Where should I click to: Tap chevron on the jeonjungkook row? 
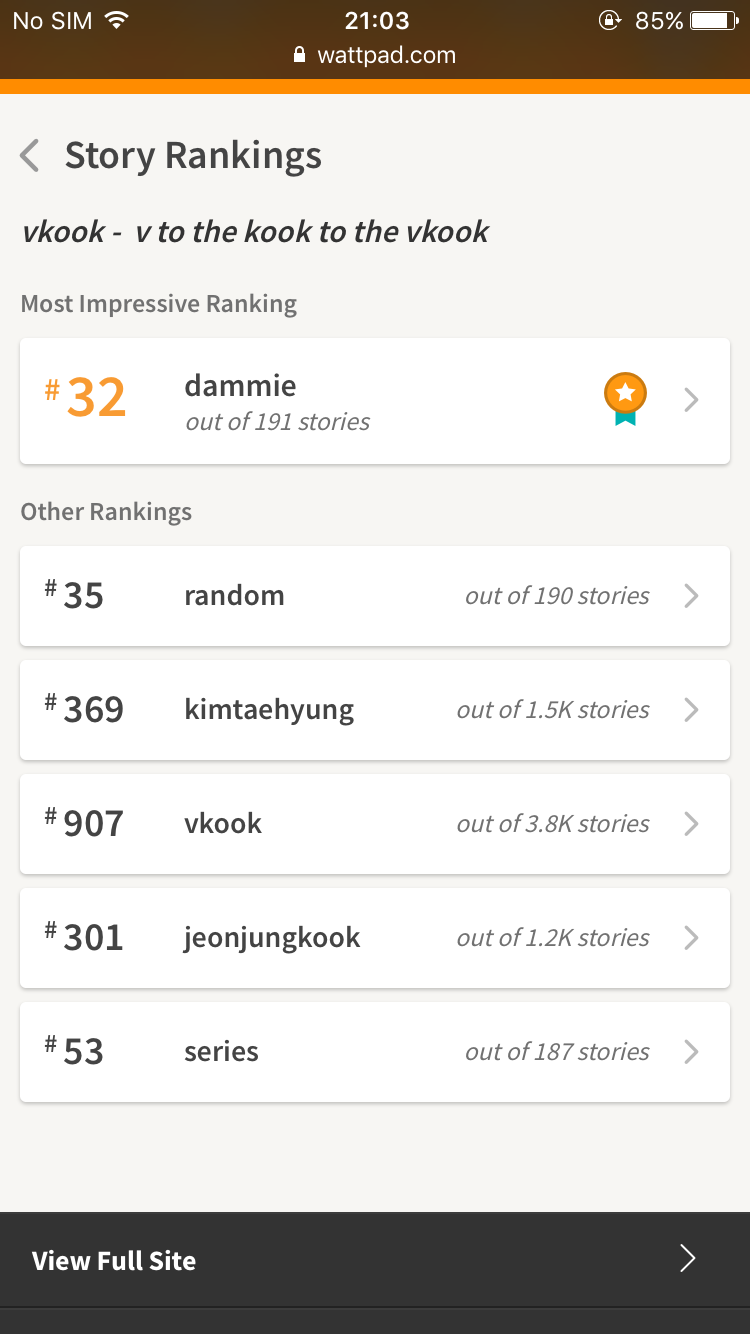pos(691,938)
